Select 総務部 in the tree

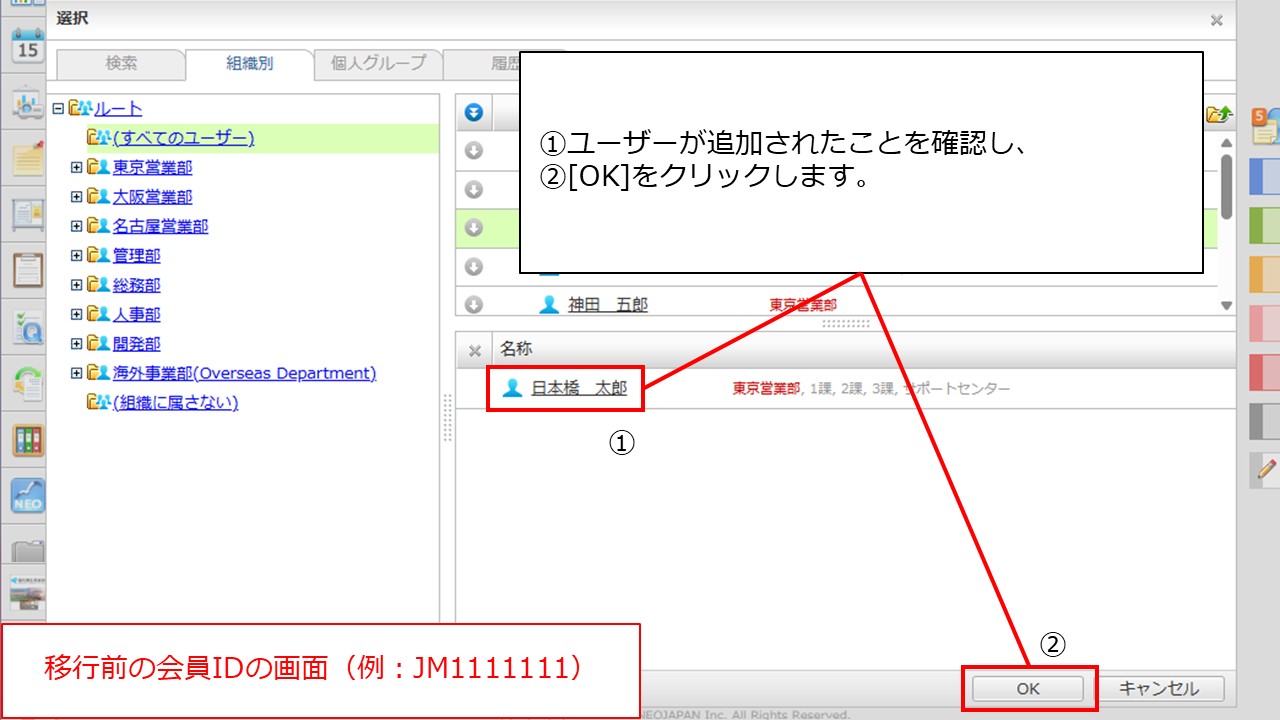coord(137,285)
